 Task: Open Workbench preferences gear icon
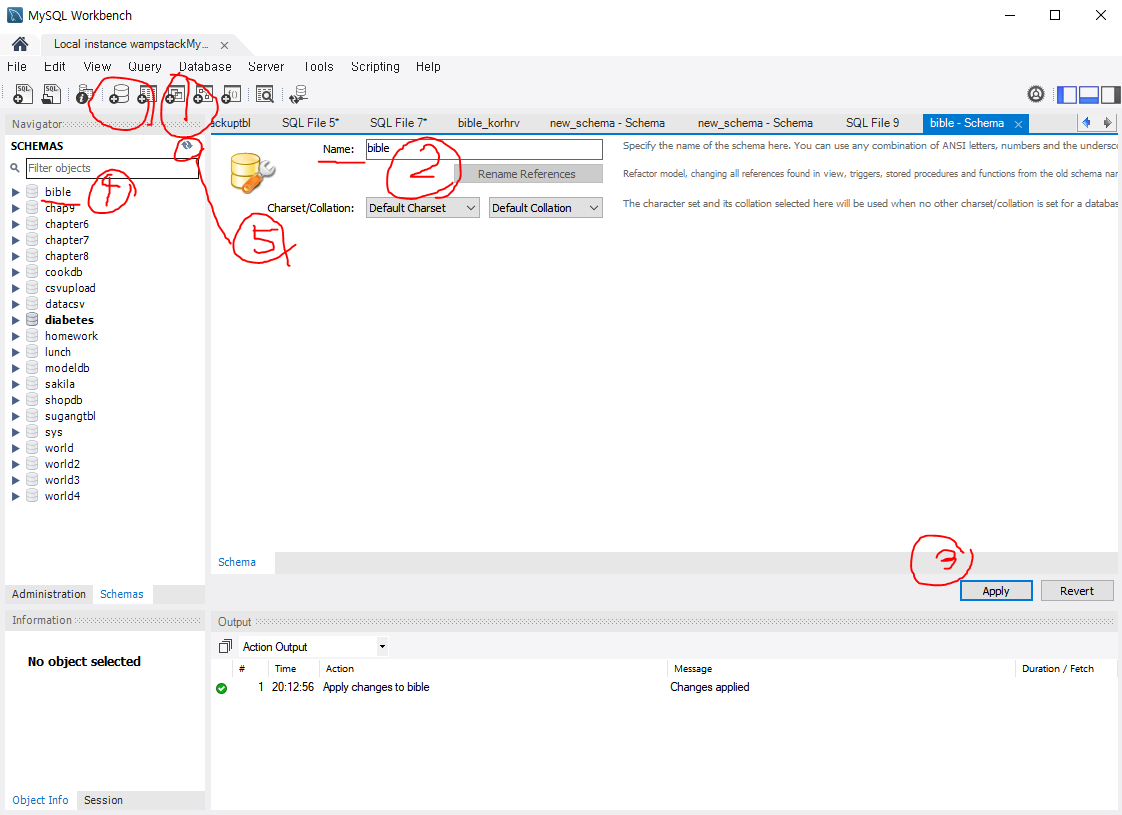tap(1035, 94)
